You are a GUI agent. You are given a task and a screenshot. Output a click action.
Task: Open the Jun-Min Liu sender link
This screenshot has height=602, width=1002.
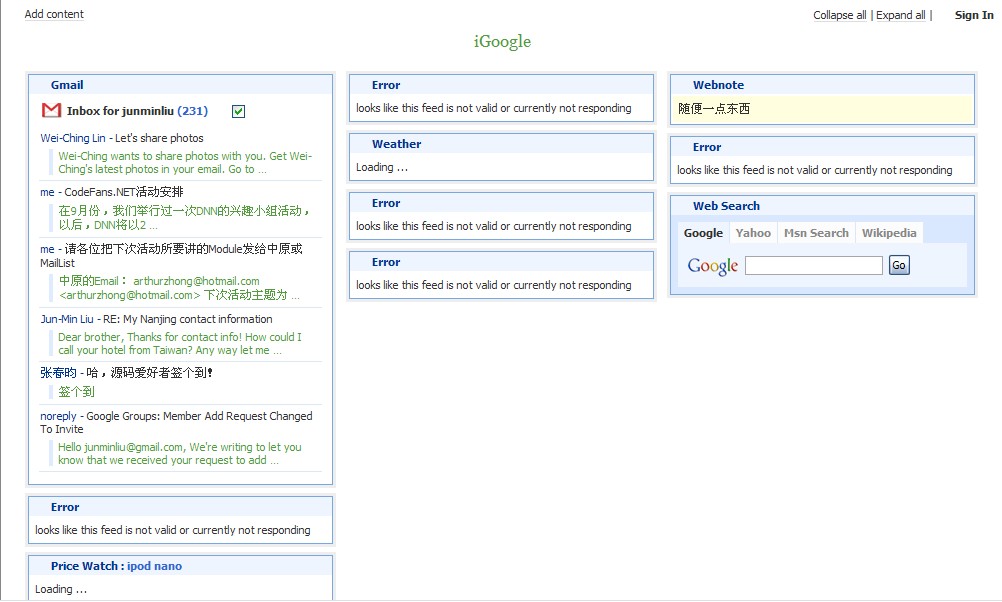(67, 319)
